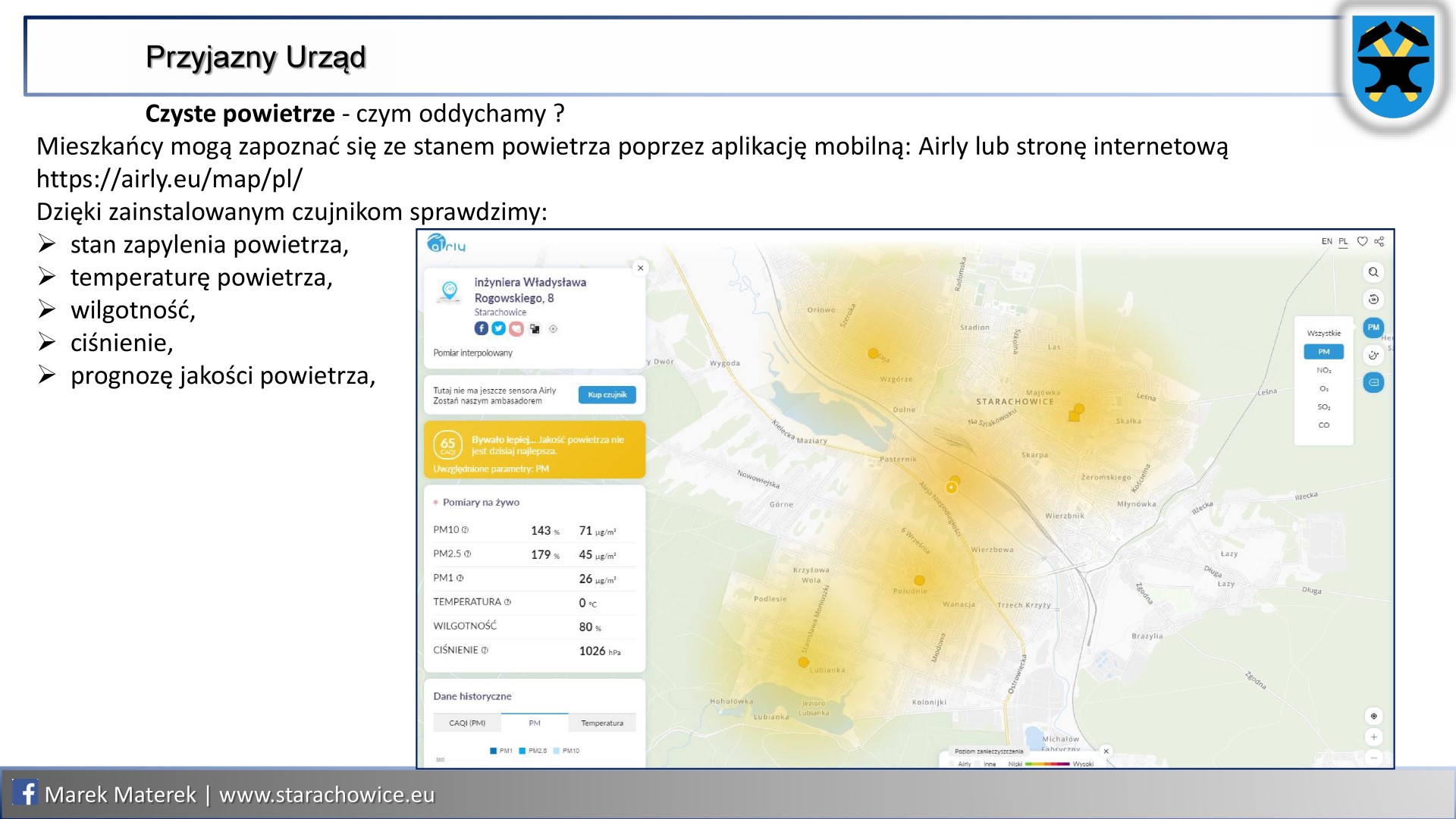Click the Starachowice coat of arms logo
The image size is (1456, 819).
coord(1394,67)
